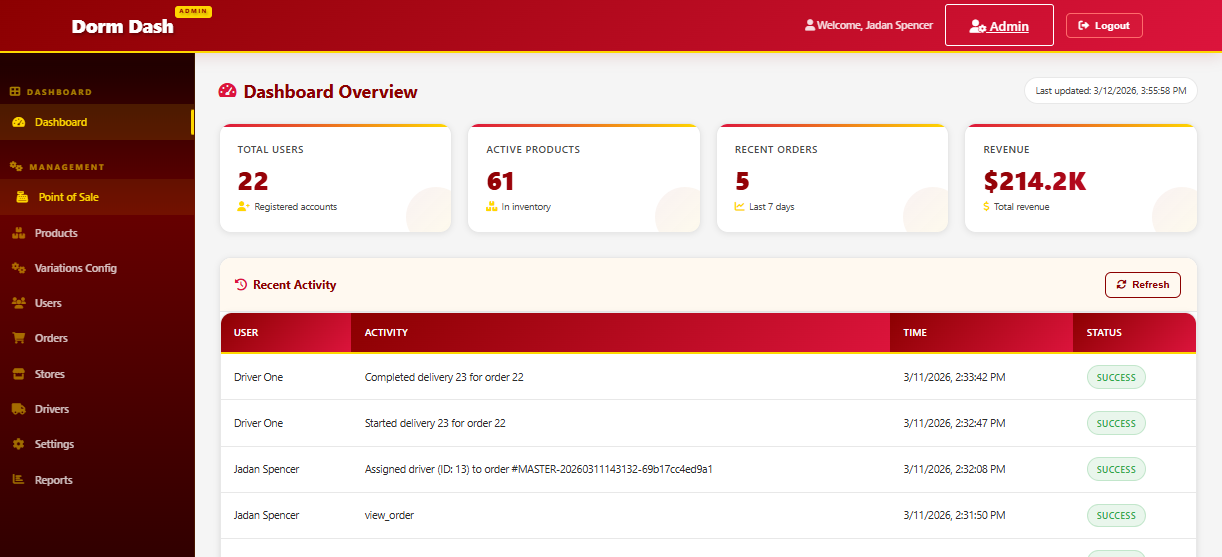Click the Users group icon in sidebar

[x=18, y=303]
